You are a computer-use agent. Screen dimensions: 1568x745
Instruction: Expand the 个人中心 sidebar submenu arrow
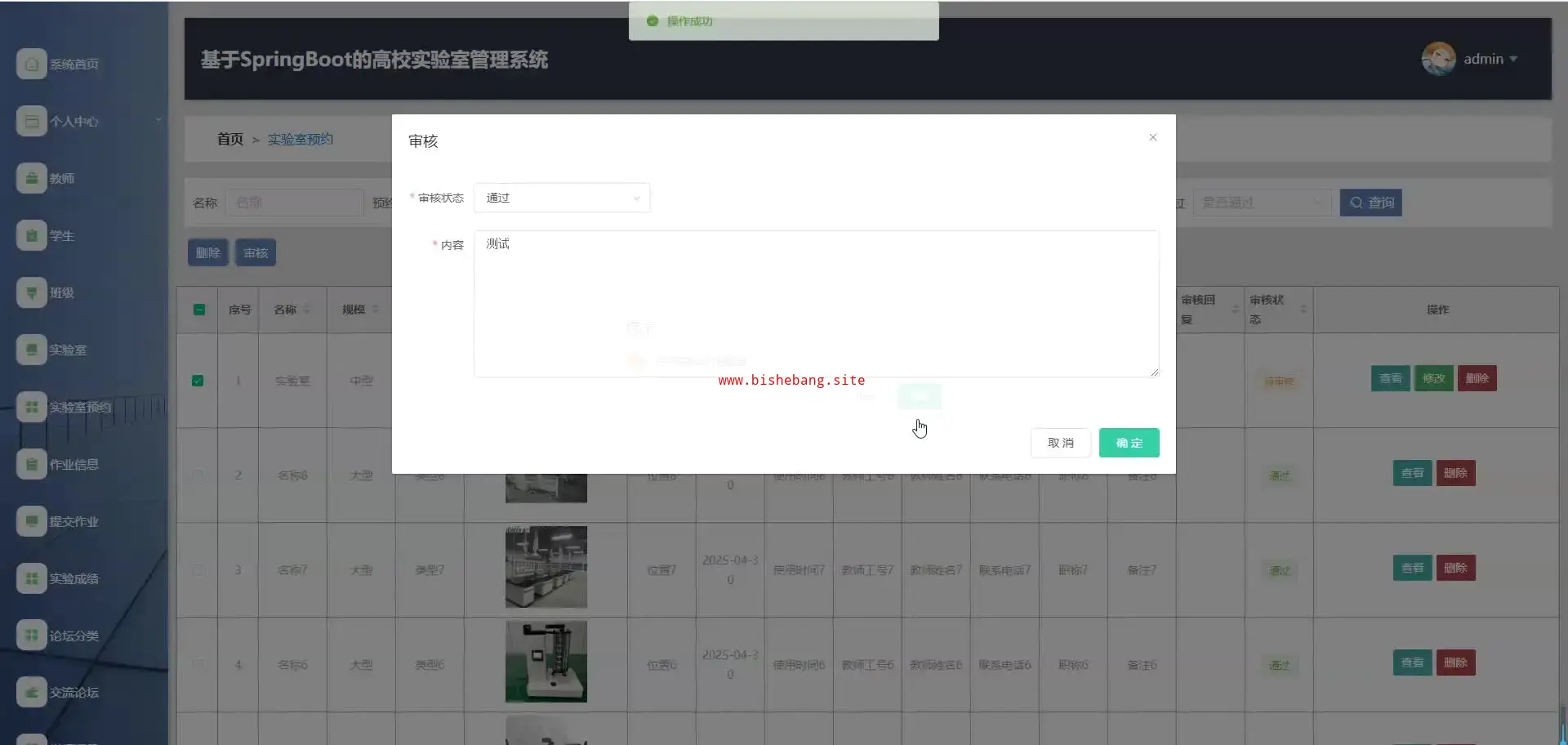158,121
